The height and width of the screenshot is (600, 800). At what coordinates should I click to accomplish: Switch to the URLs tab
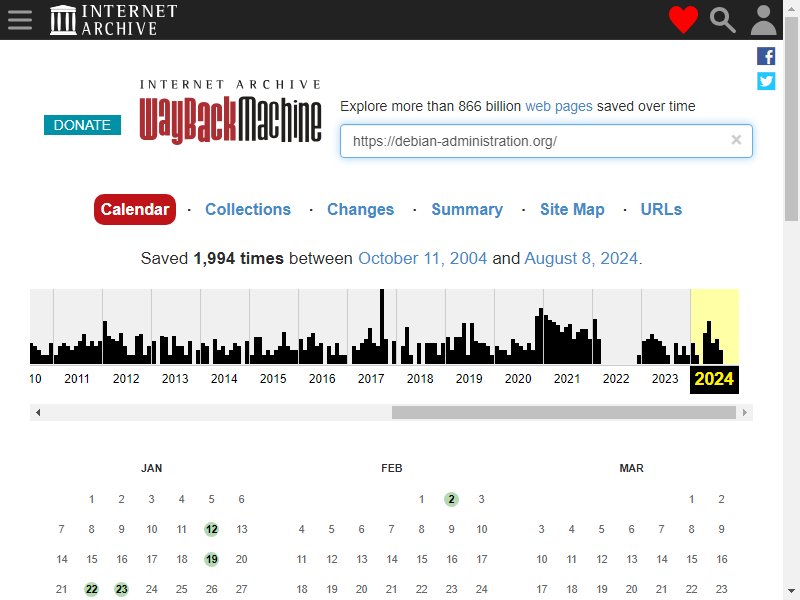coord(661,209)
